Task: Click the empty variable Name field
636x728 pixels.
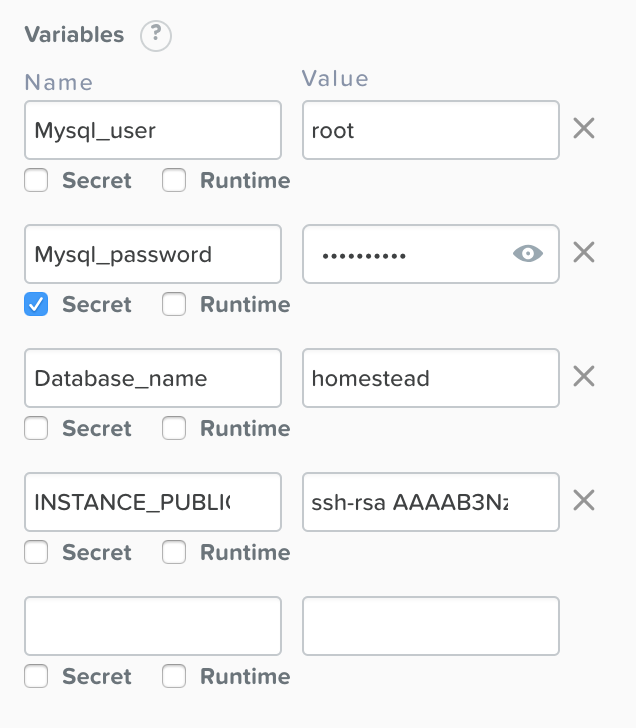Action: 153,626
